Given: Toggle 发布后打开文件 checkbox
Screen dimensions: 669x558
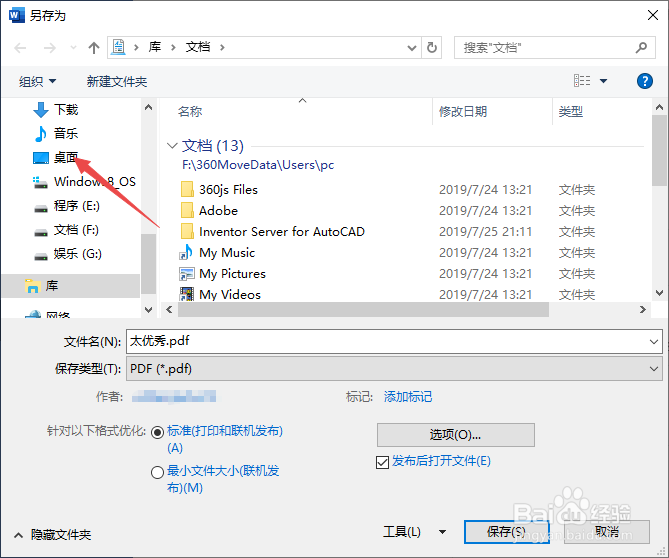Looking at the screenshot, I should [x=382, y=462].
